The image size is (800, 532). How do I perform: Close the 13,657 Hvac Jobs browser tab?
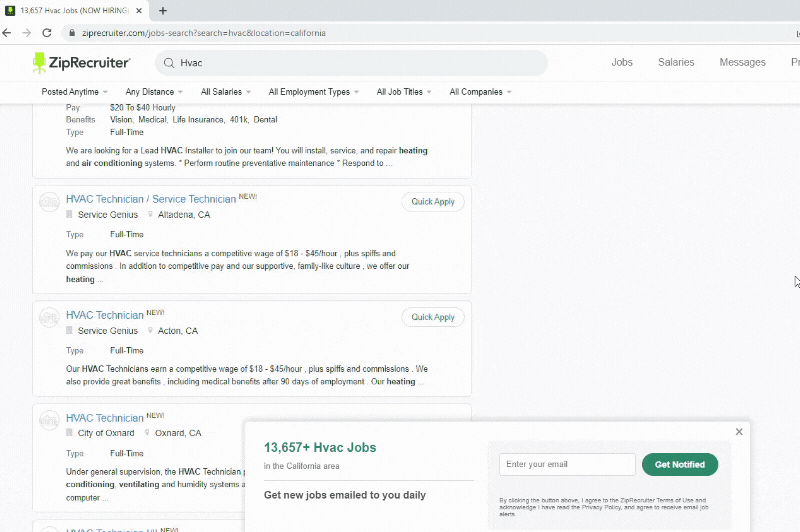(139, 11)
